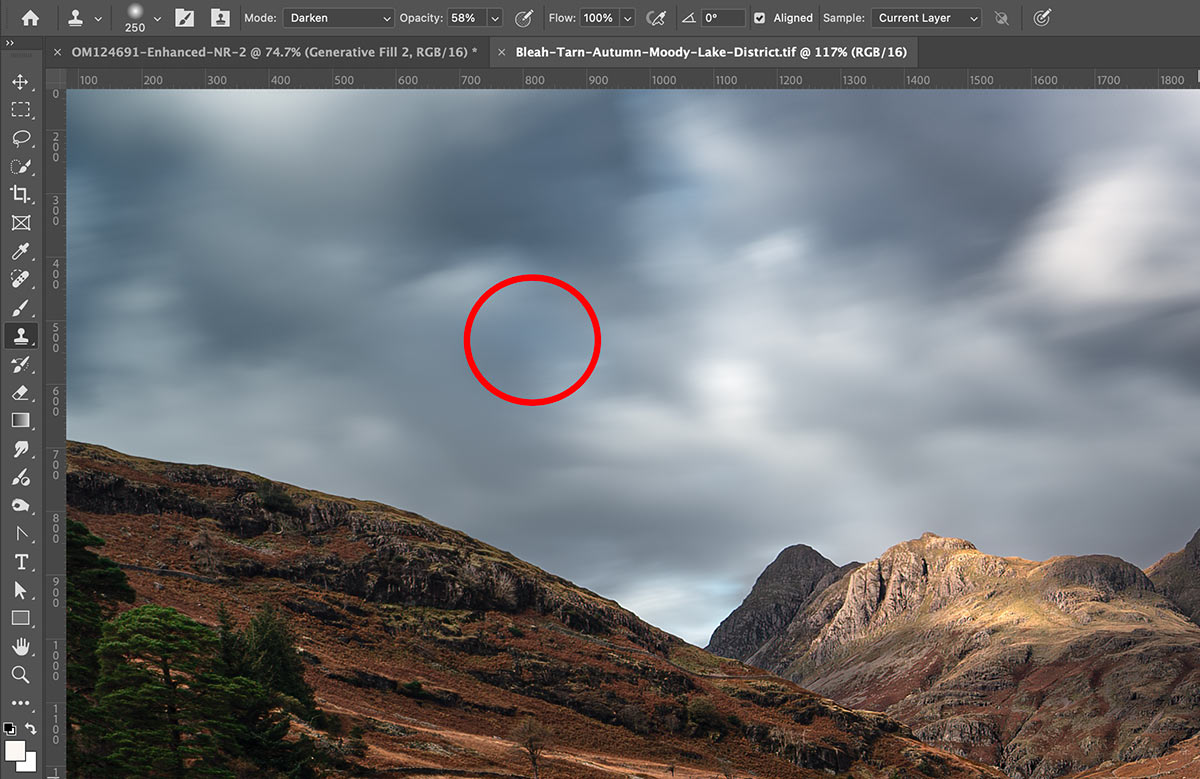Open the Mode dropdown set to Darken
This screenshot has width=1200, height=779.
338,18
